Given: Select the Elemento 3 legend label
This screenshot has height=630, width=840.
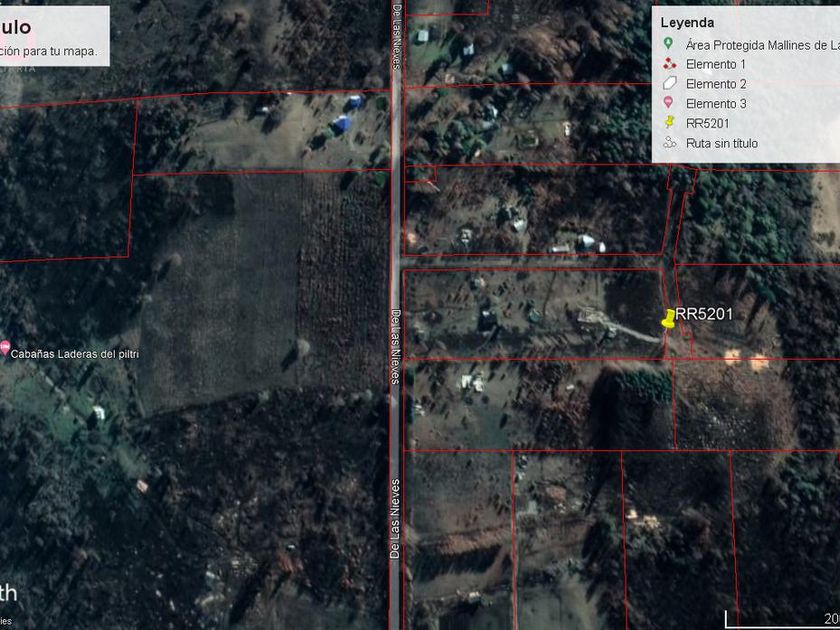Looking at the screenshot, I should [716, 104].
